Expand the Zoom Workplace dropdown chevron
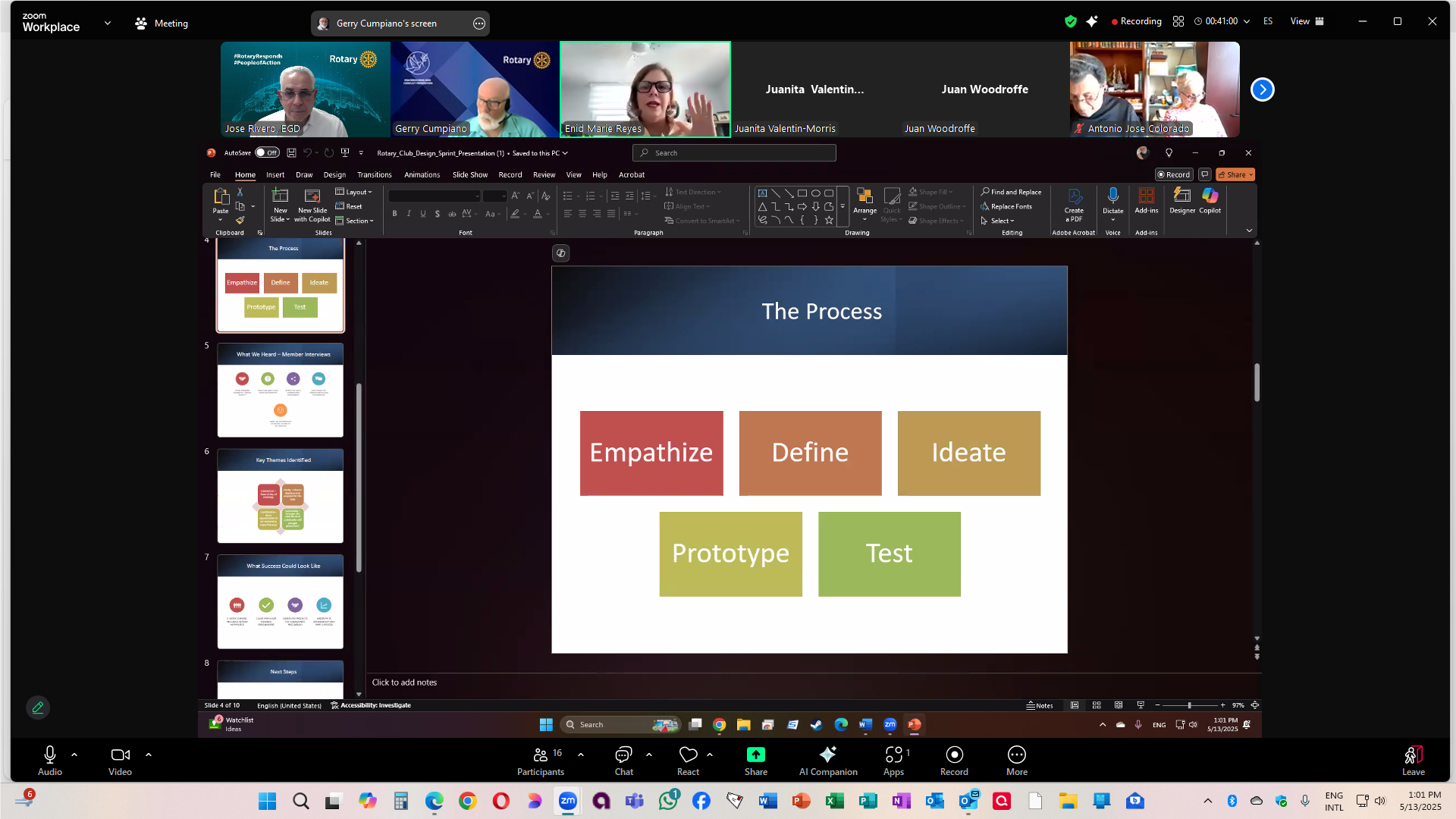Screen dimensions: 1456x819 pos(108,23)
